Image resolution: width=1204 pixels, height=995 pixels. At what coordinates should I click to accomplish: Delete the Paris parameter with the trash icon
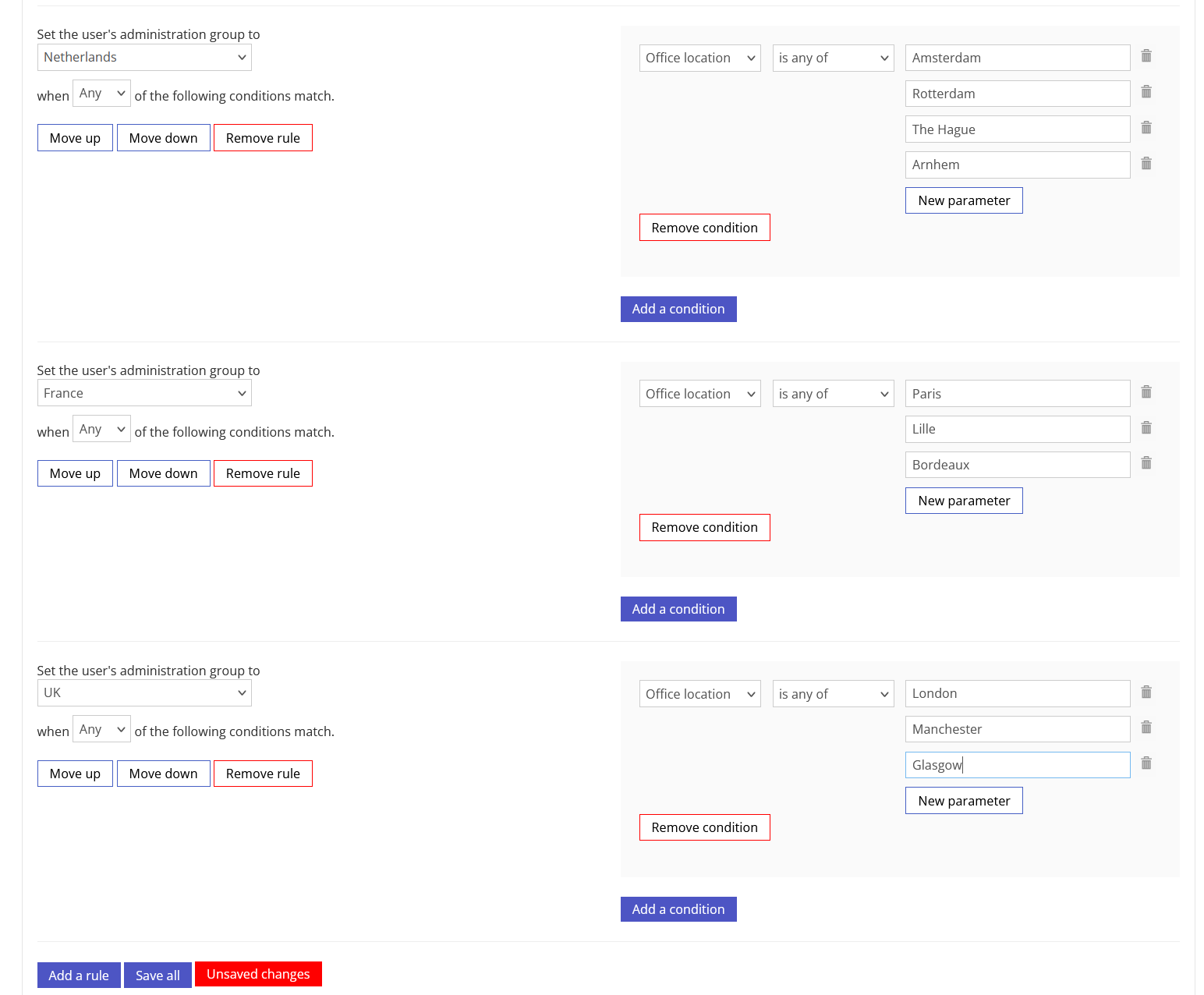coord(1146,392)
